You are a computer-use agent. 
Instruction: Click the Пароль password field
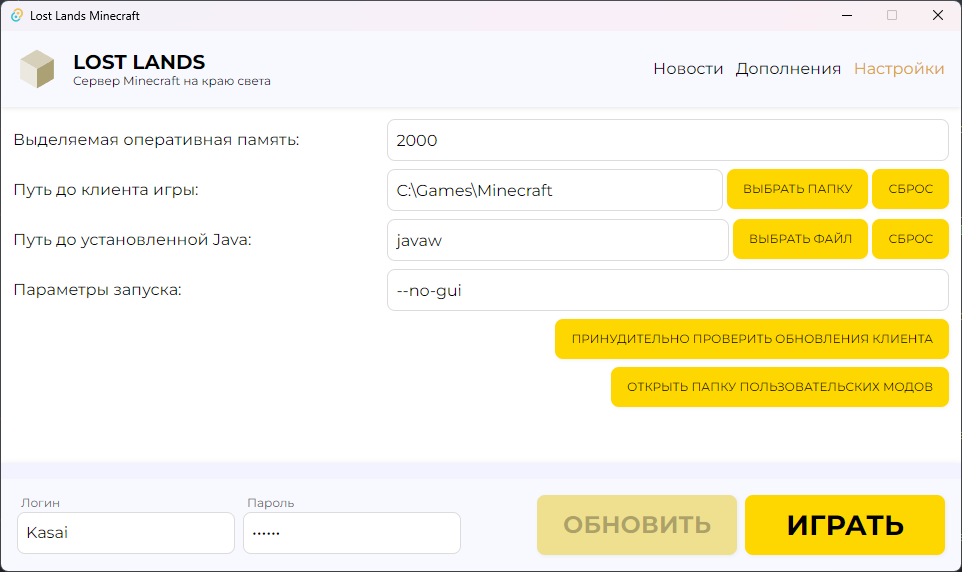(x=352, y=533)
